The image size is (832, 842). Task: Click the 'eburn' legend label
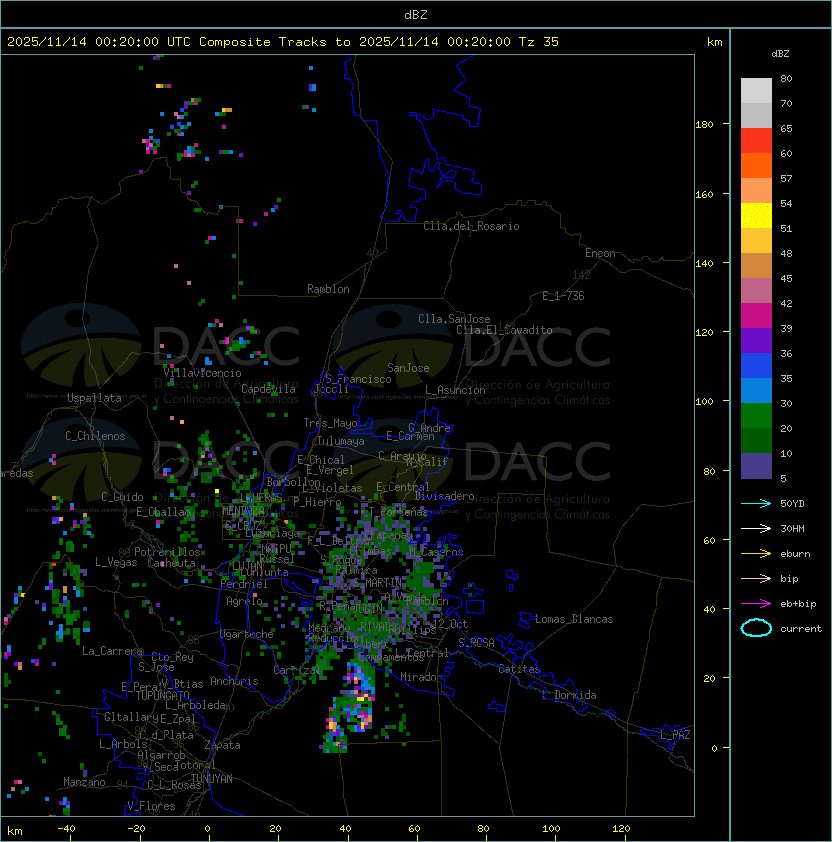coord(795,554)
